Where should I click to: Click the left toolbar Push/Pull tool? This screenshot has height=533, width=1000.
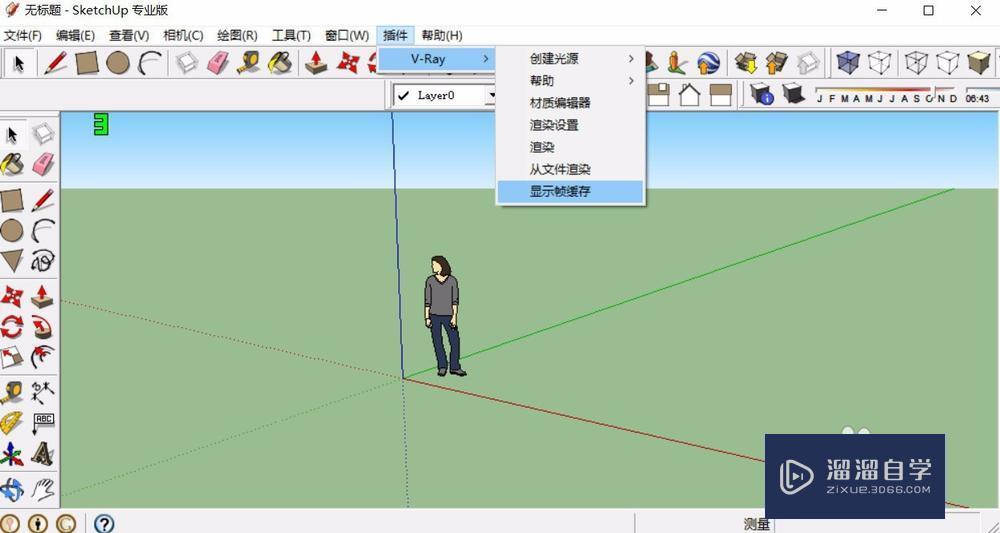pos(43,297)
